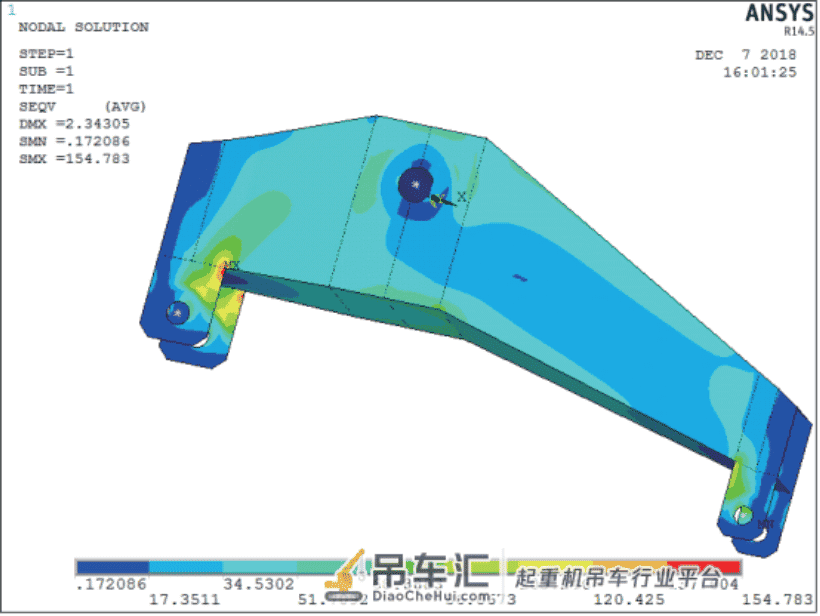Click the X axis label of the triad
This screenshot has height=616, width=820.
461,197
